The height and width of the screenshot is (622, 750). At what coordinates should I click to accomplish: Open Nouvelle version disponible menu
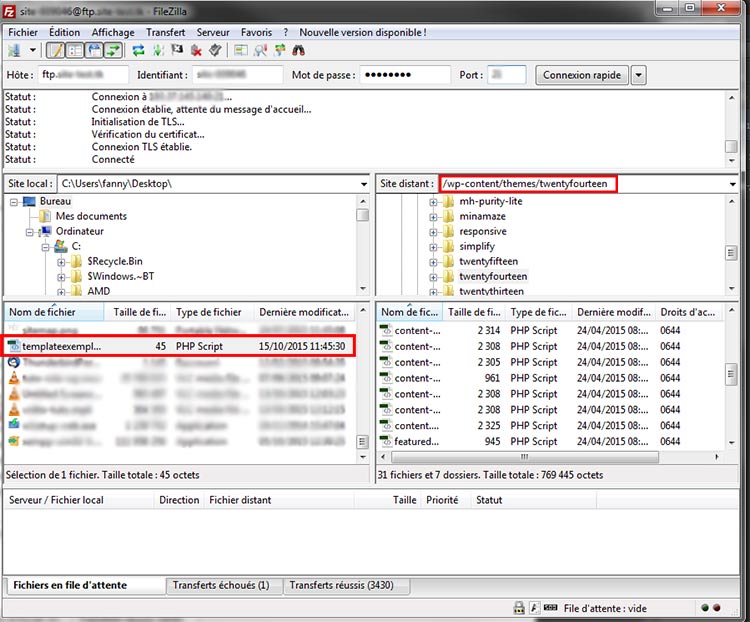363,33
